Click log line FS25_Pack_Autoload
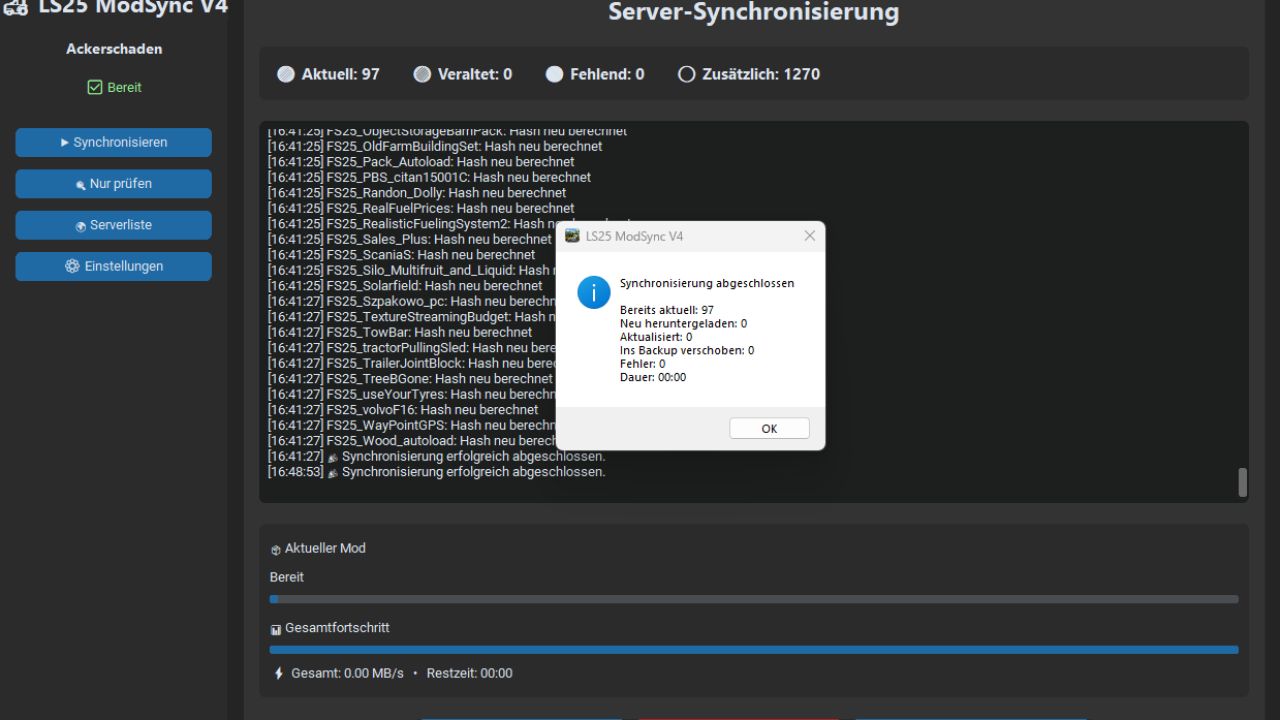The height and width of the screenshot is (720, 1280). tap(421, 162)
